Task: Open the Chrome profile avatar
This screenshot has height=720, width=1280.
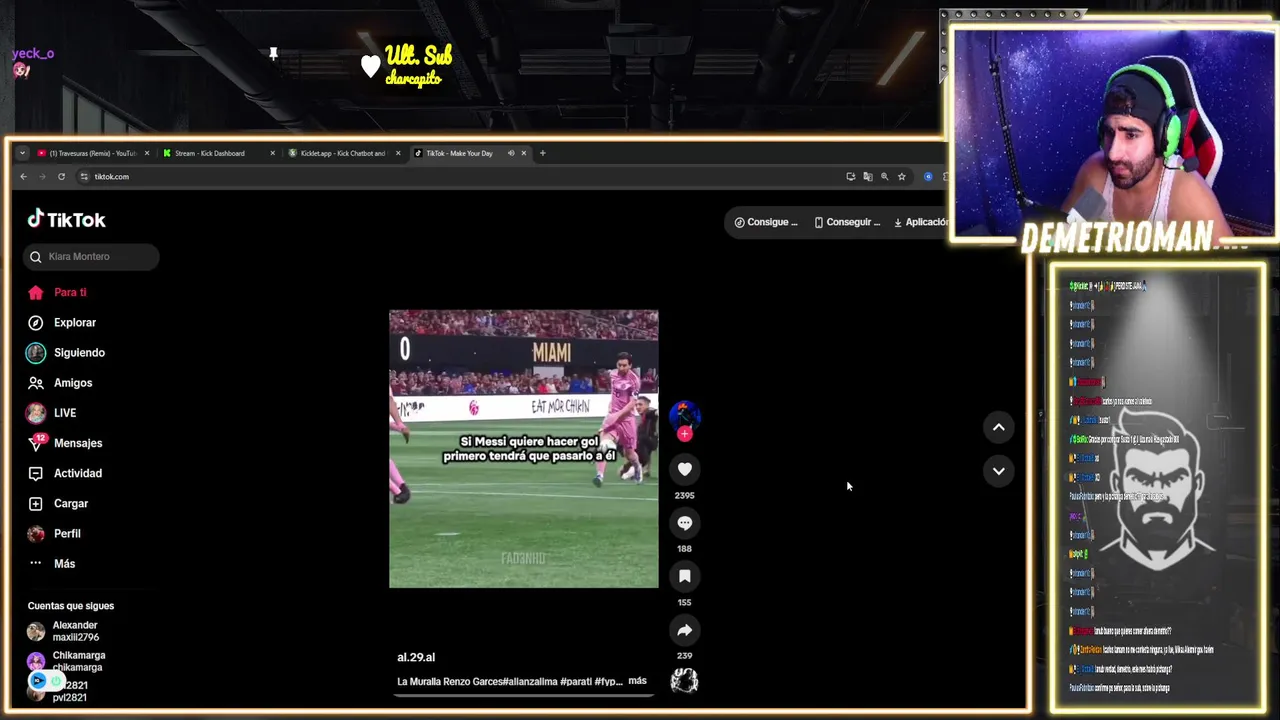Action: (928, 177)
